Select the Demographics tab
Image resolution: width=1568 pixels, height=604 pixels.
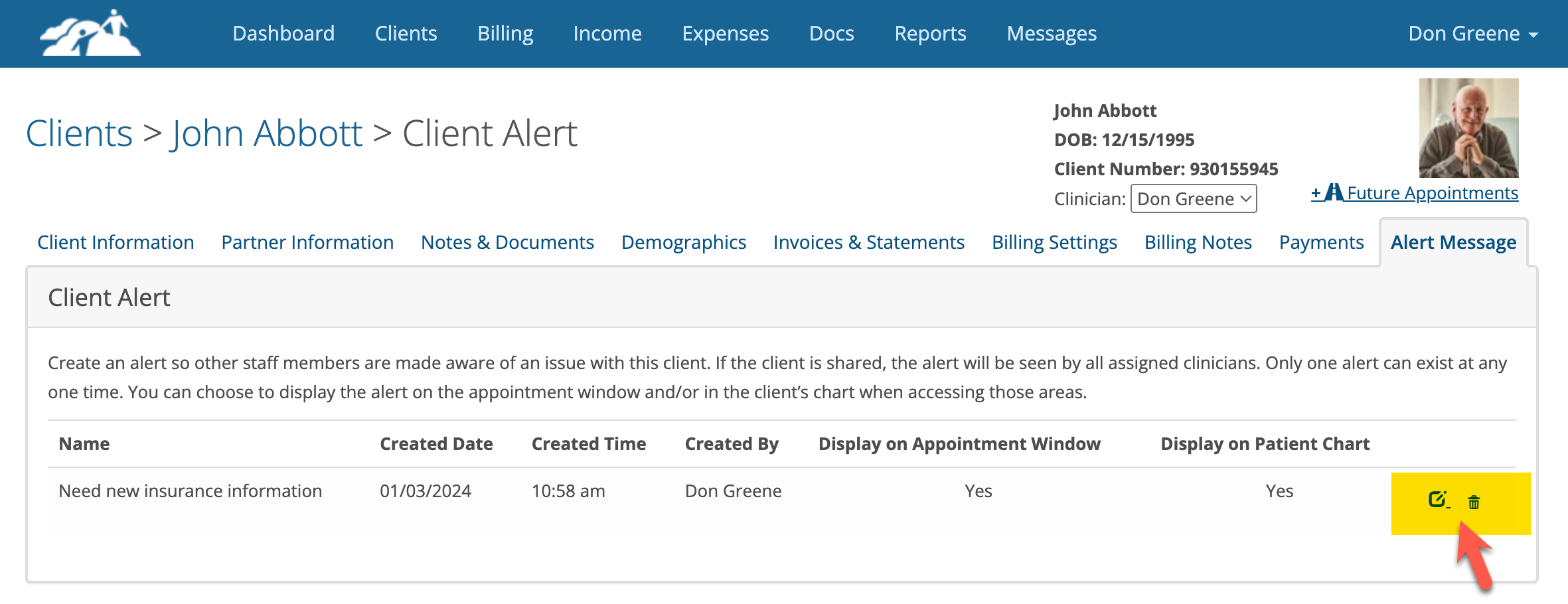(x=684, y=242)
